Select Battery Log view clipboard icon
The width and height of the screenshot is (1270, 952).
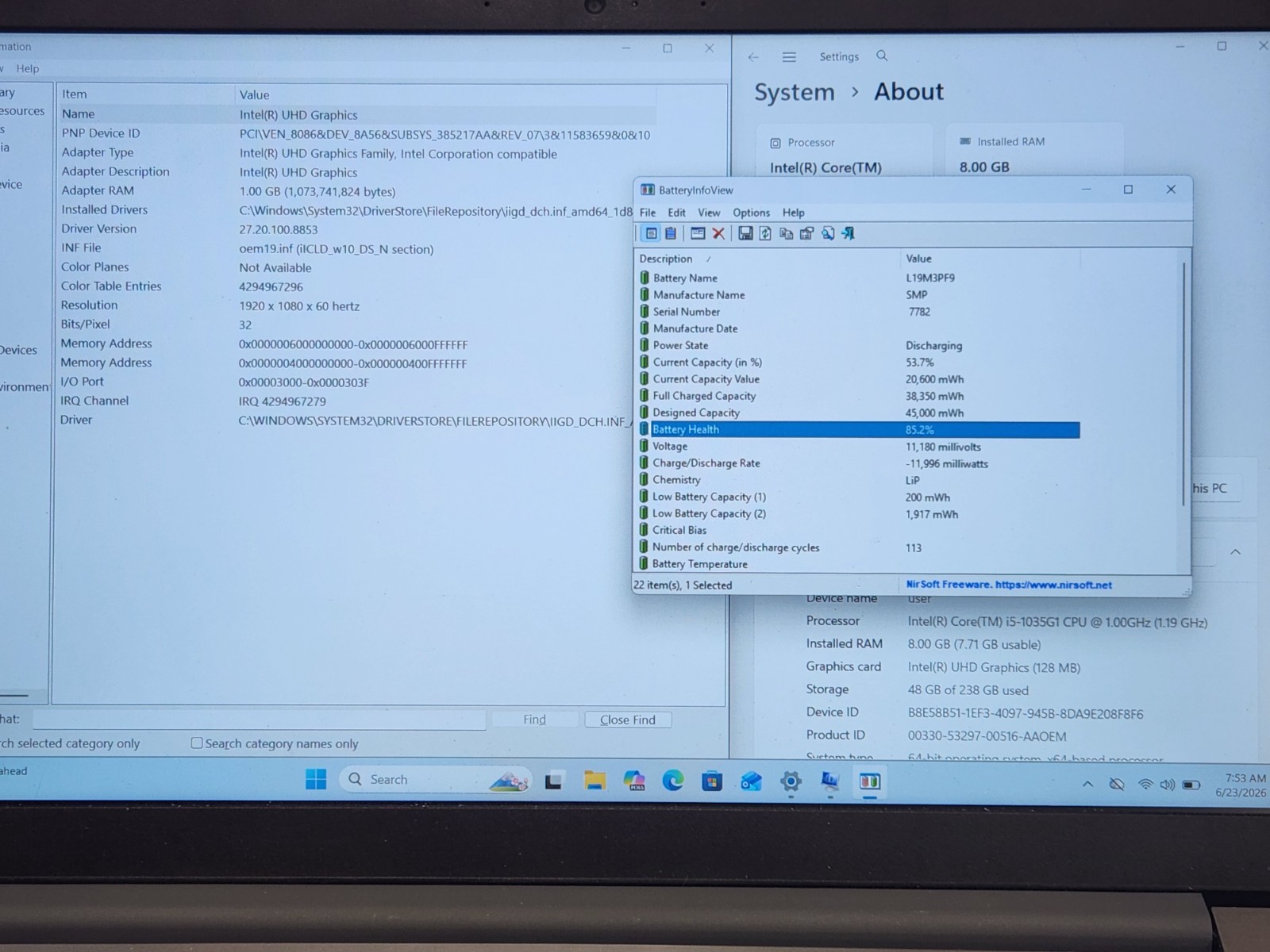point(671,233)
